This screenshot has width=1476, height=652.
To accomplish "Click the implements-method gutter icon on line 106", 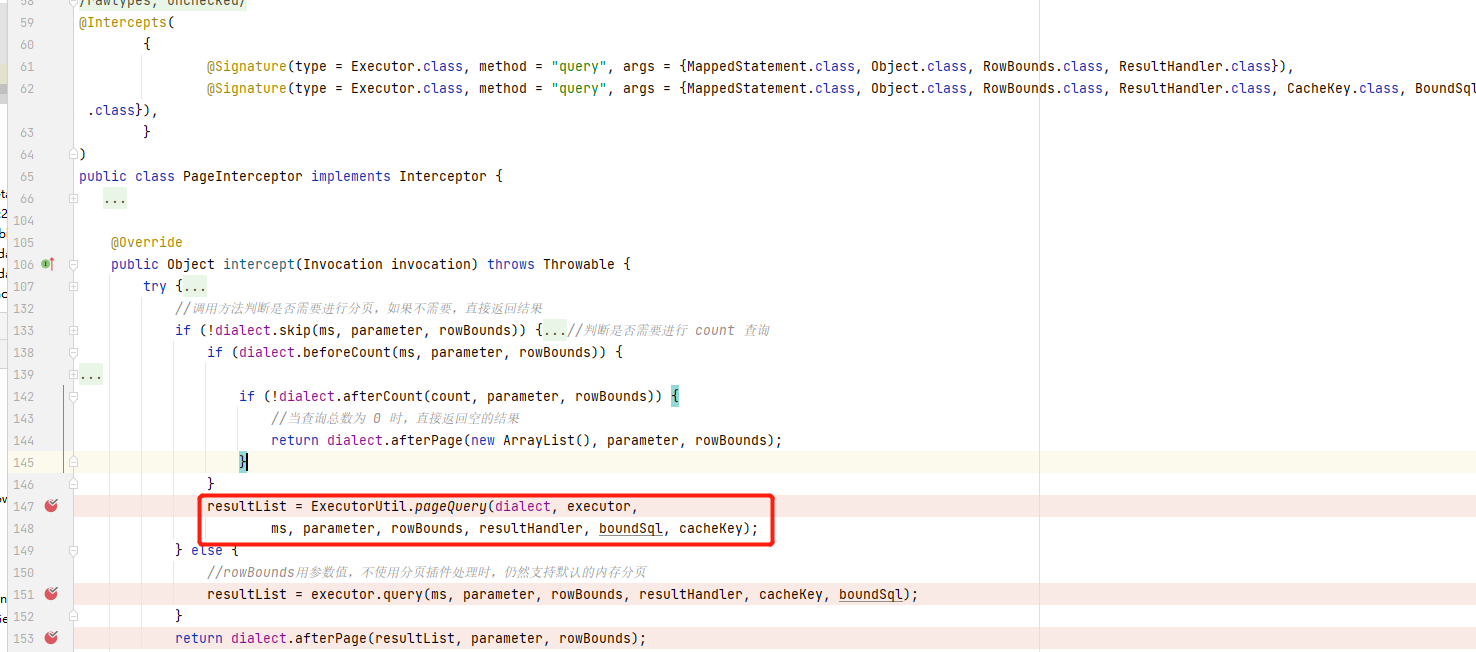I will pos(47,264).
